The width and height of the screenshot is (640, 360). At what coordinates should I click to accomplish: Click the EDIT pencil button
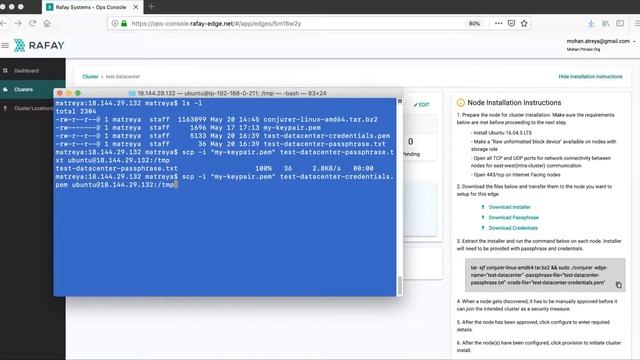click(x=422, y=105)
